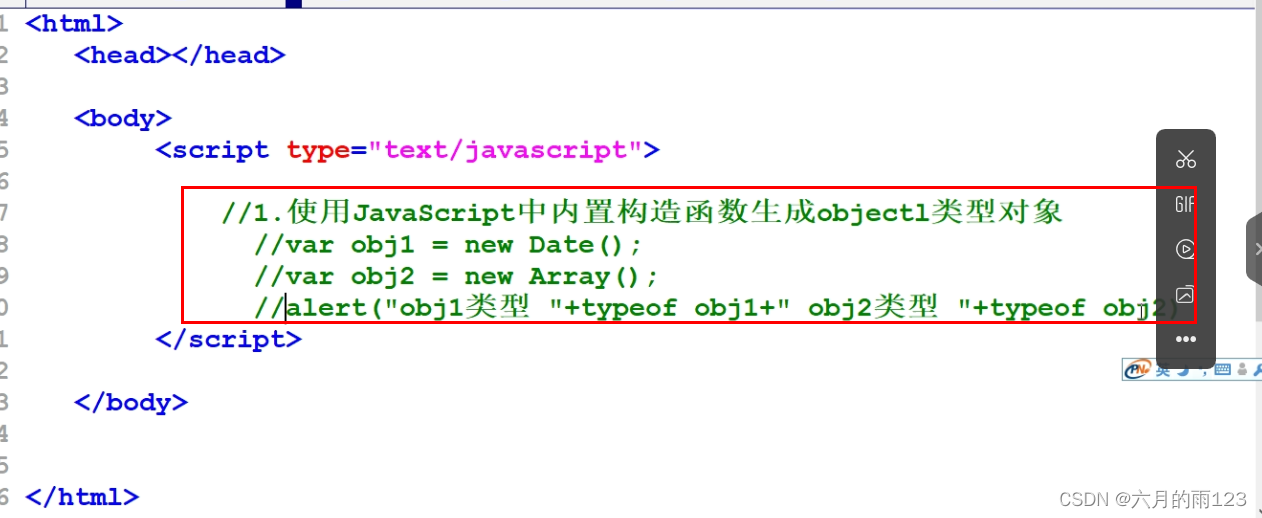Click the "text/javascript" attribute value
Screen dimensions: 1262x518
[x=505, y=150]
